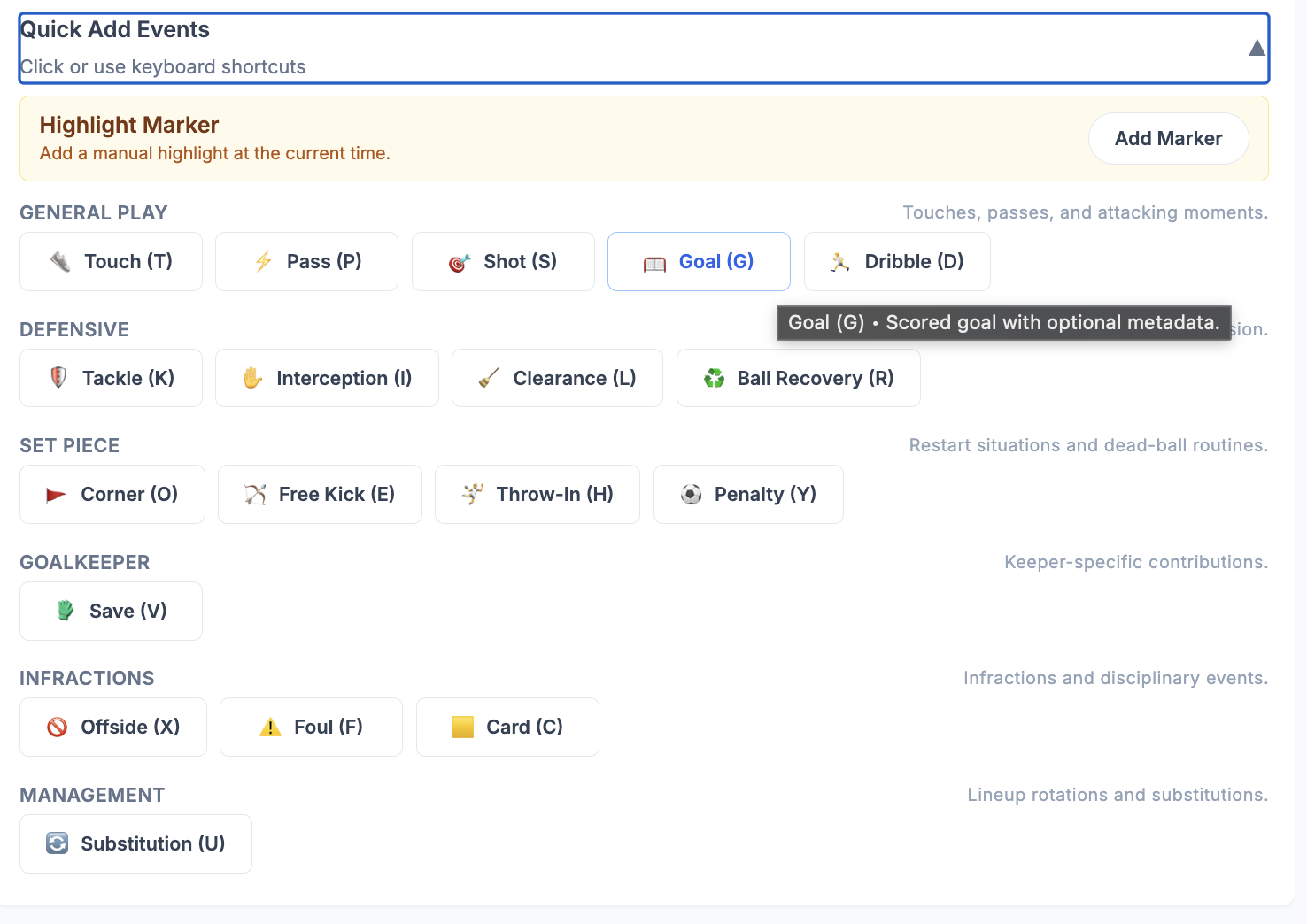Click the warning triangle Foul icon

[270, 728]
